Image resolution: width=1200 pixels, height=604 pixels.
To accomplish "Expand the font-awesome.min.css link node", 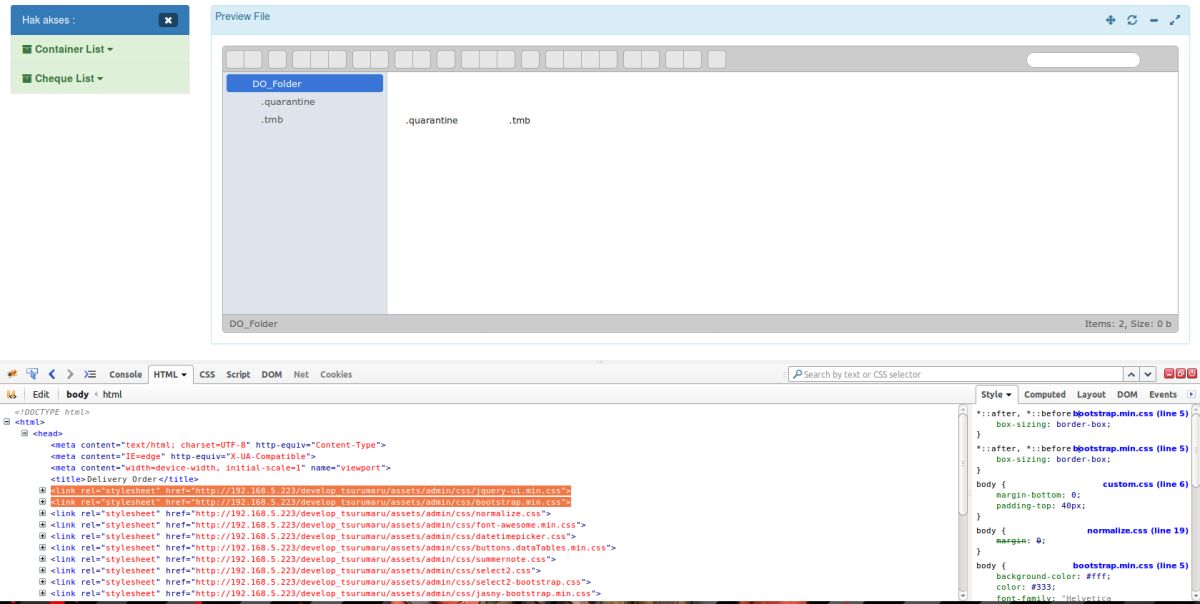I will (x=43, y=524).
